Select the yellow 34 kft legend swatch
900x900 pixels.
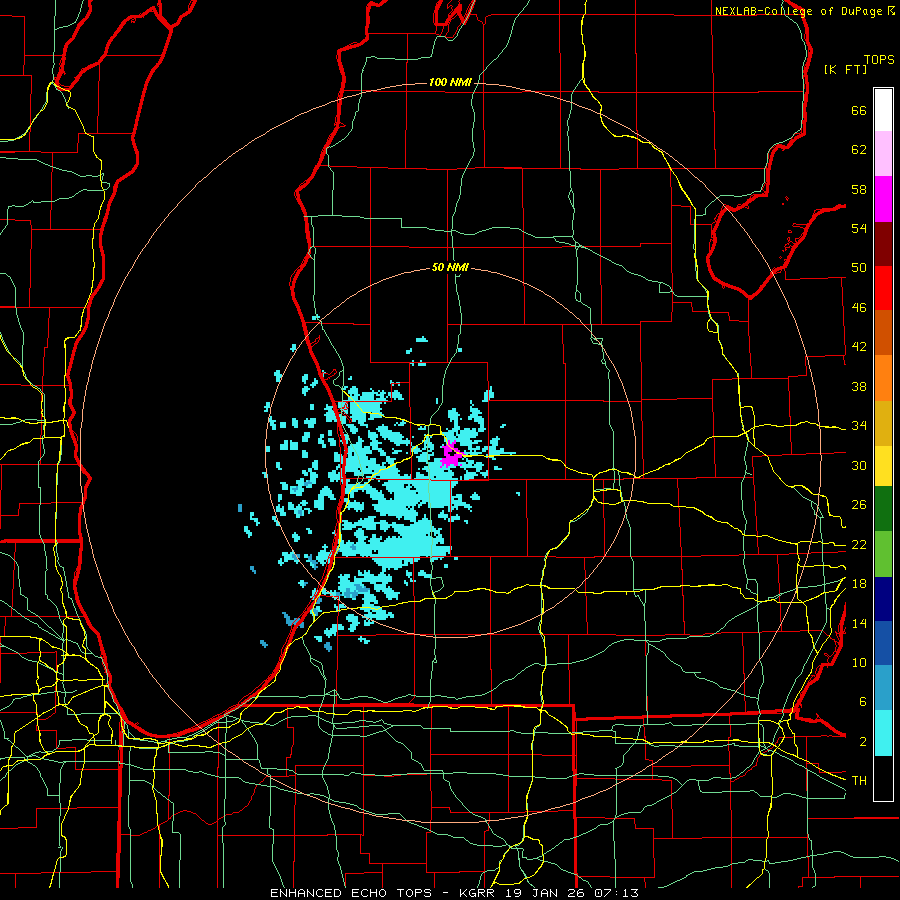[x=883, y=466]
